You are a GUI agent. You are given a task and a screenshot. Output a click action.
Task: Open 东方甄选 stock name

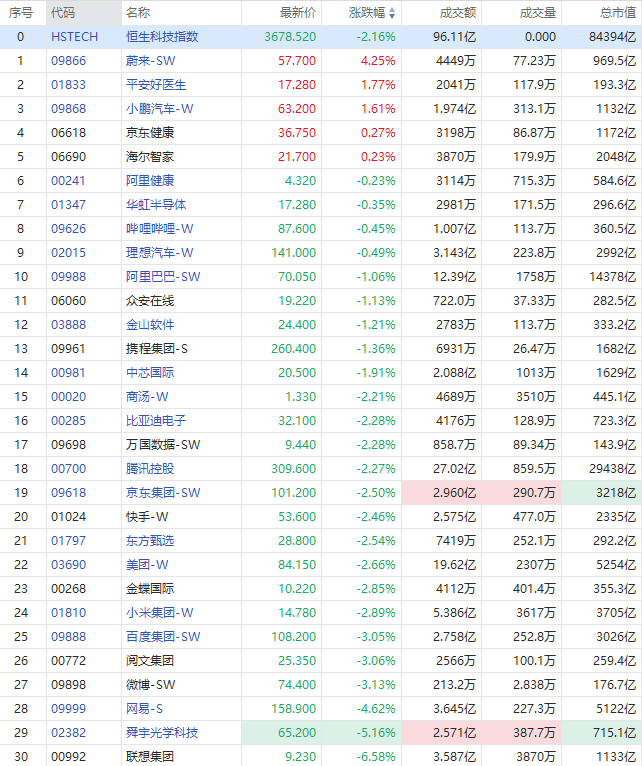click(x=150, y=540)
